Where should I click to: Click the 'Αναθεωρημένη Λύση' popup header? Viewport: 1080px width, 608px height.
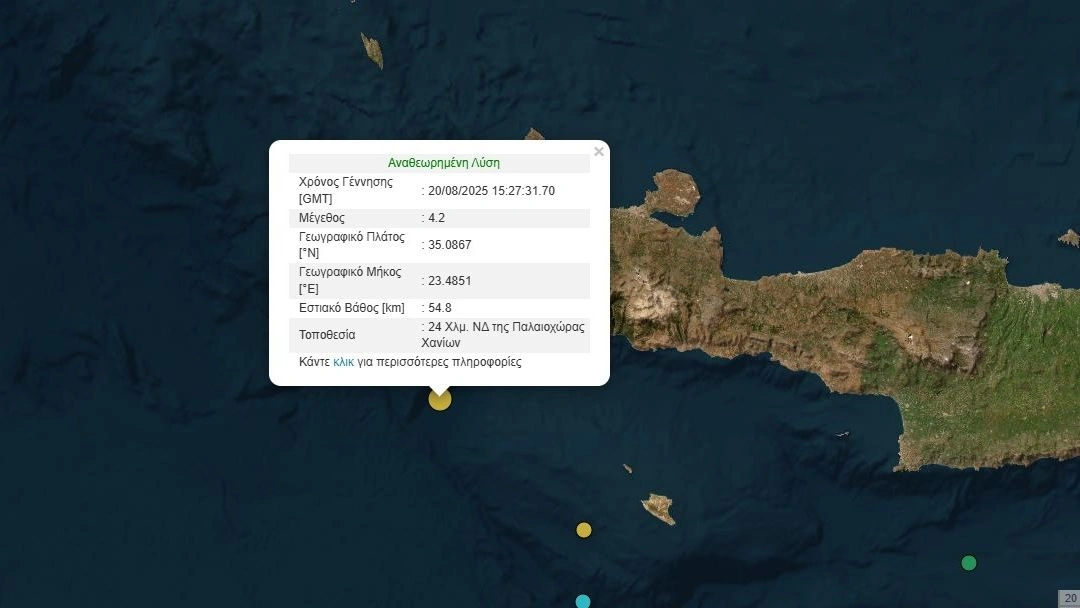pos(443,162)
